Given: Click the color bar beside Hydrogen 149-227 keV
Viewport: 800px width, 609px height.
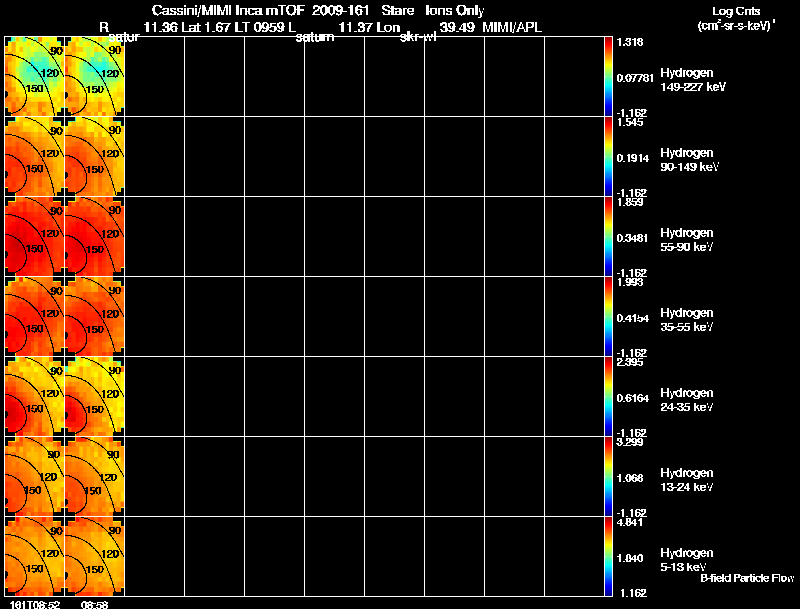Looking at the screenshot, I should (608, 77).
